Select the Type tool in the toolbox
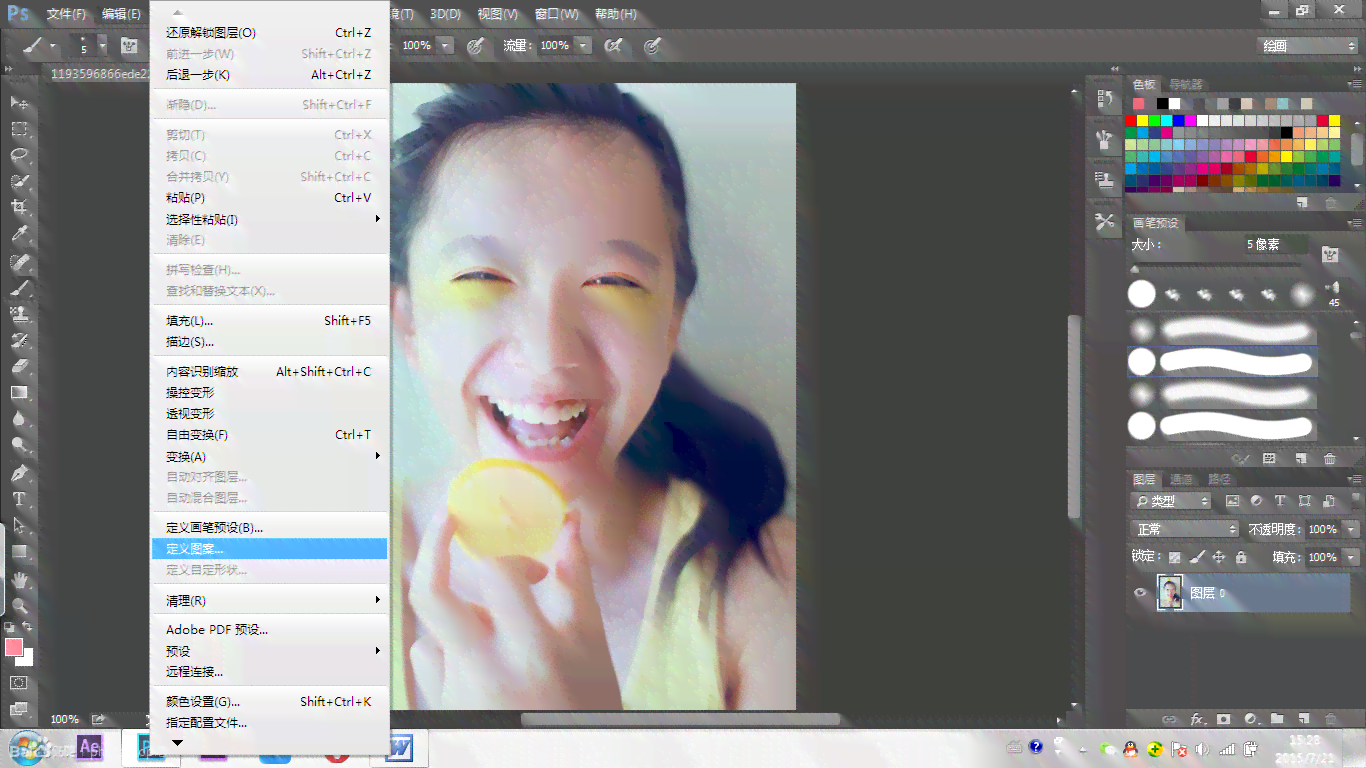 [19, 499]
